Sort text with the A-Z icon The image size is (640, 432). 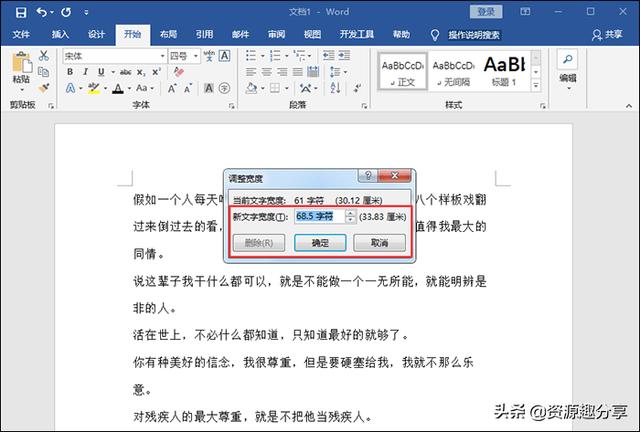pos(335,88)
